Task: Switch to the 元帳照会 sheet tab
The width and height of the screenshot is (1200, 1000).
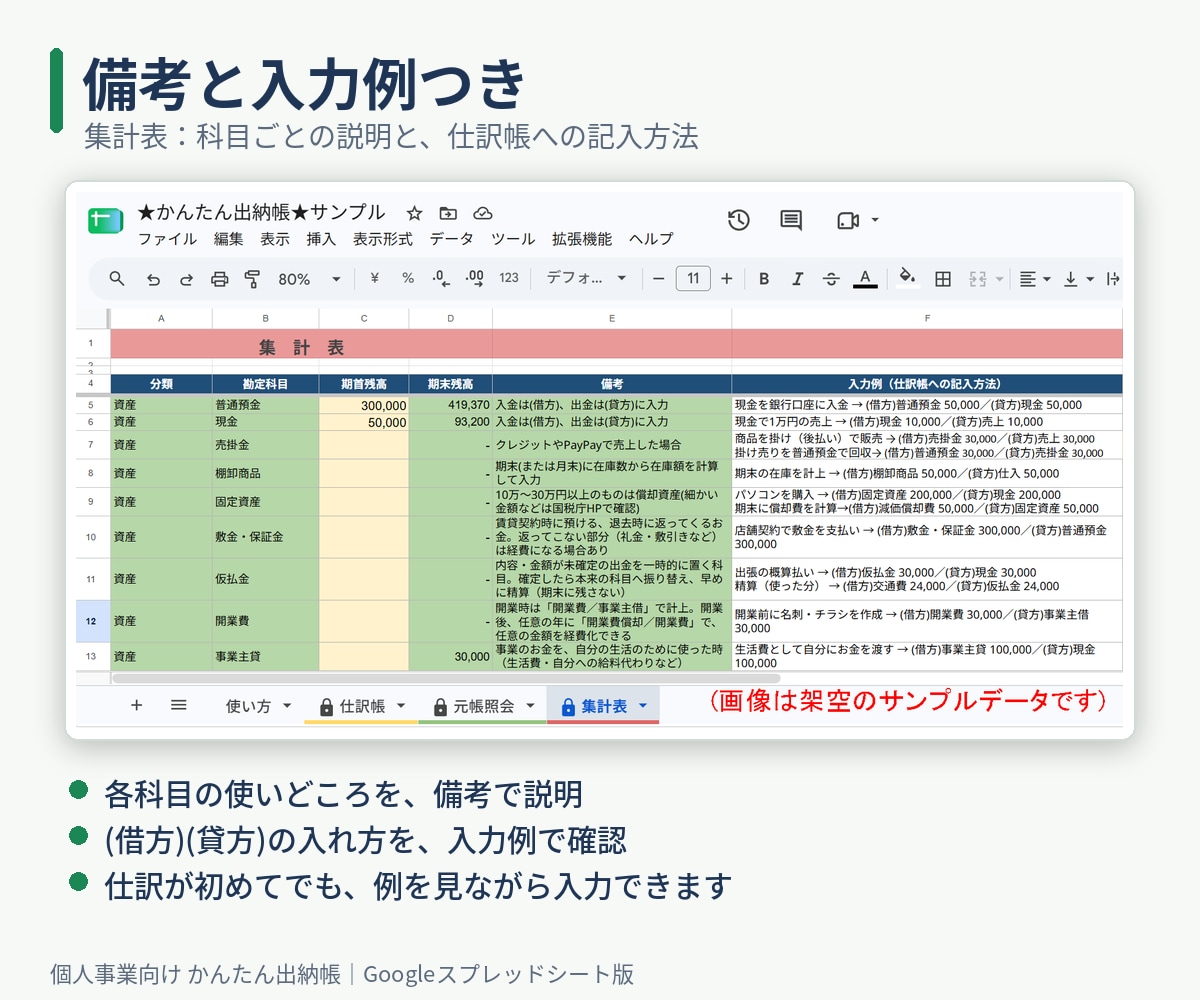Action: coord(483,706)
